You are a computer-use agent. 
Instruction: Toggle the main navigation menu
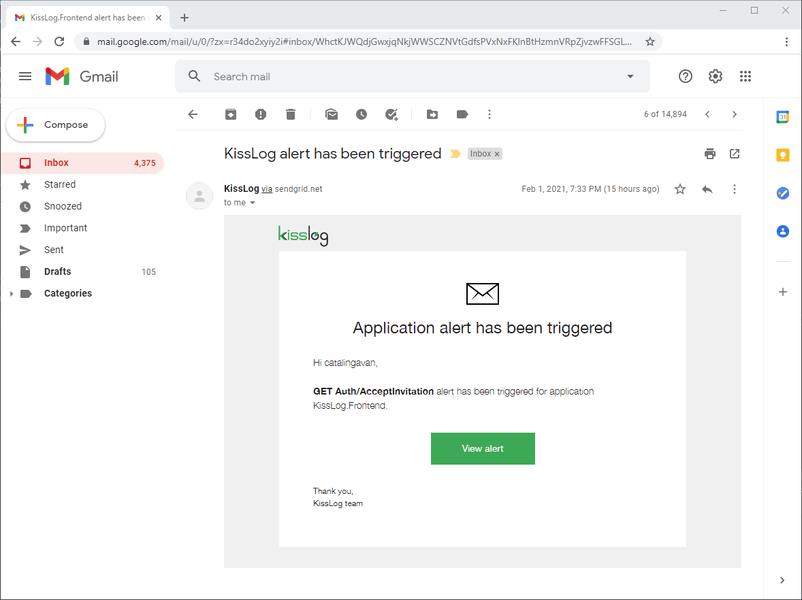(x=25, y=75)
